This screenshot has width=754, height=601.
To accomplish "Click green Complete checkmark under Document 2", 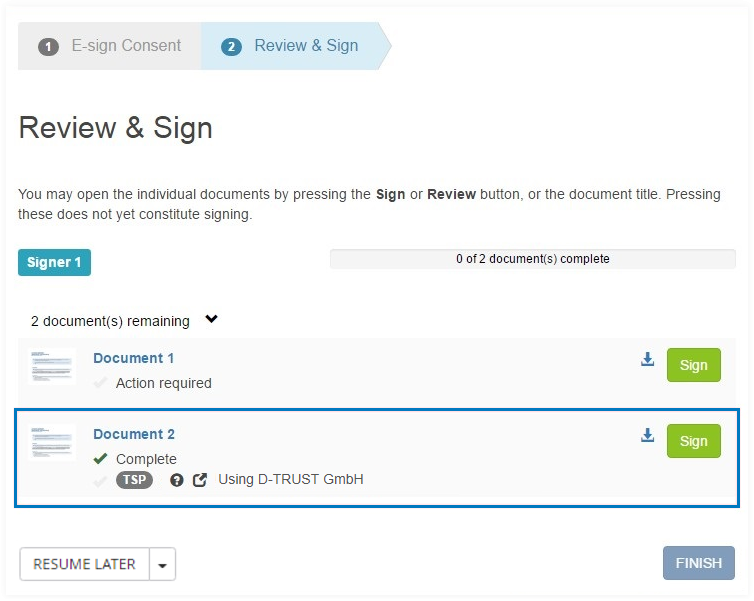I will pos(100,459).
